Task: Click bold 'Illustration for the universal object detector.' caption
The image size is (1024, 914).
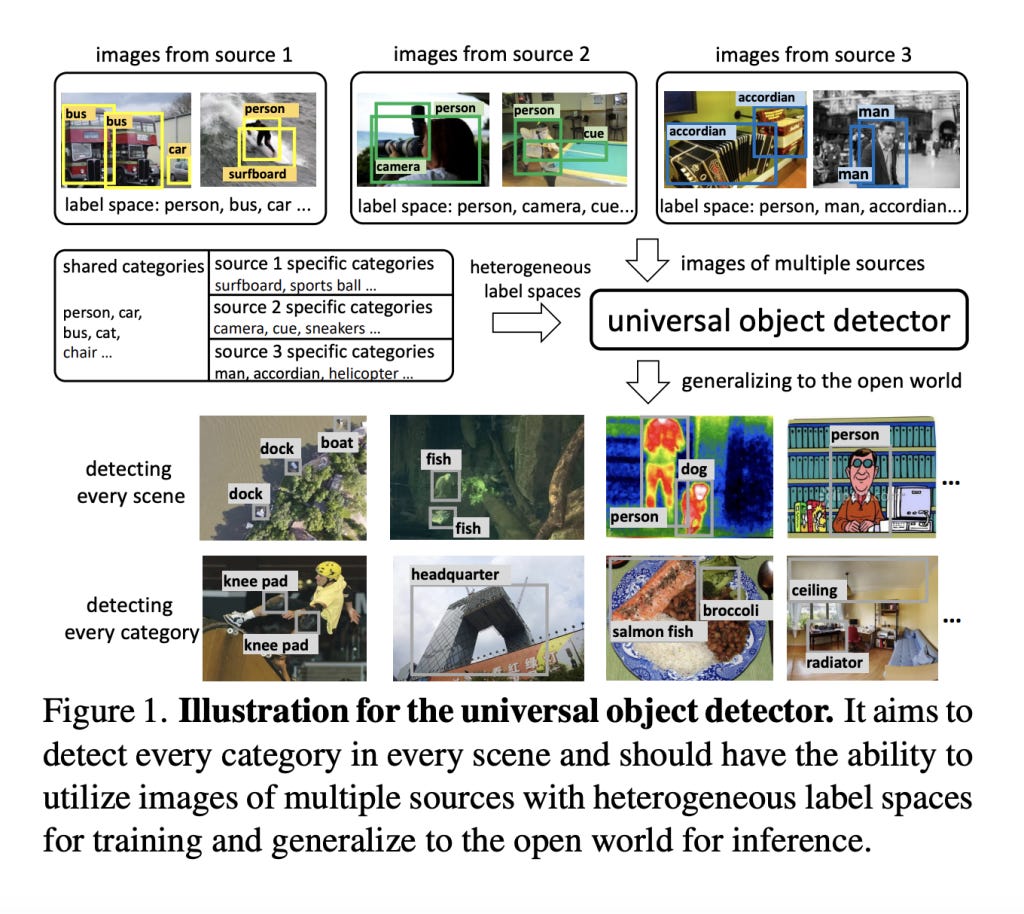Action: pyautogui.click(x=505, y=712)
